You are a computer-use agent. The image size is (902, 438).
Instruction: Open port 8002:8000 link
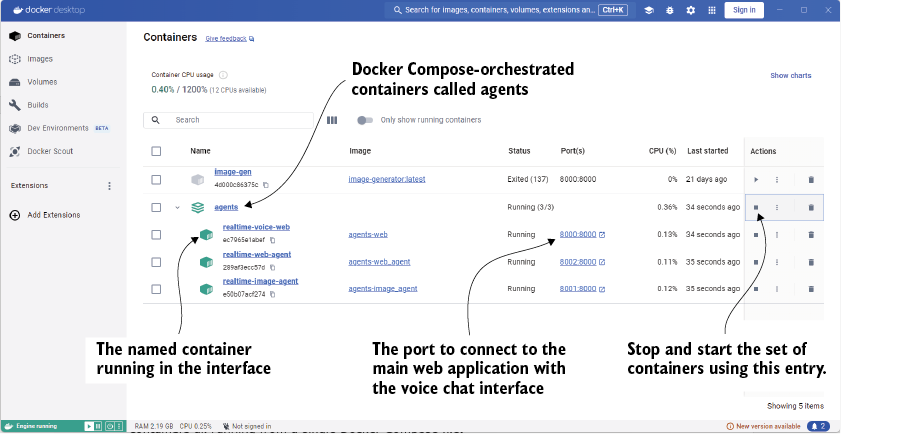point(582,262)
